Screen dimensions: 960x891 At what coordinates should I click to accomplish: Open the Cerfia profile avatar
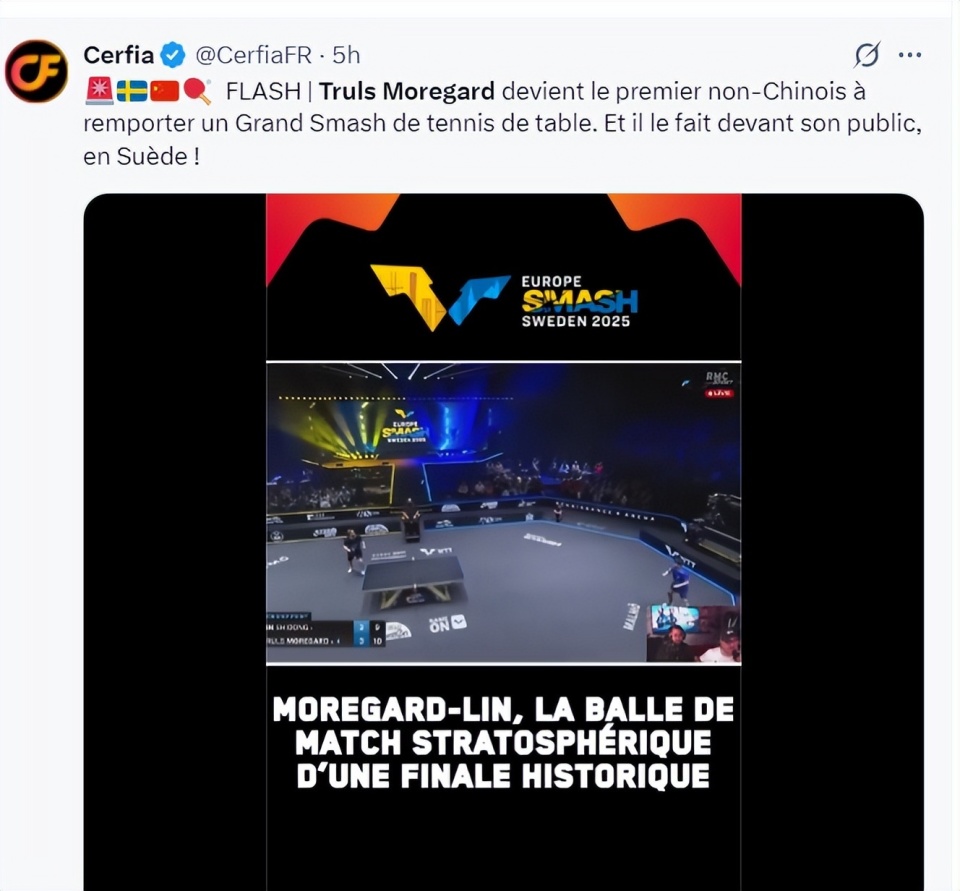click(x=37, y=72)
